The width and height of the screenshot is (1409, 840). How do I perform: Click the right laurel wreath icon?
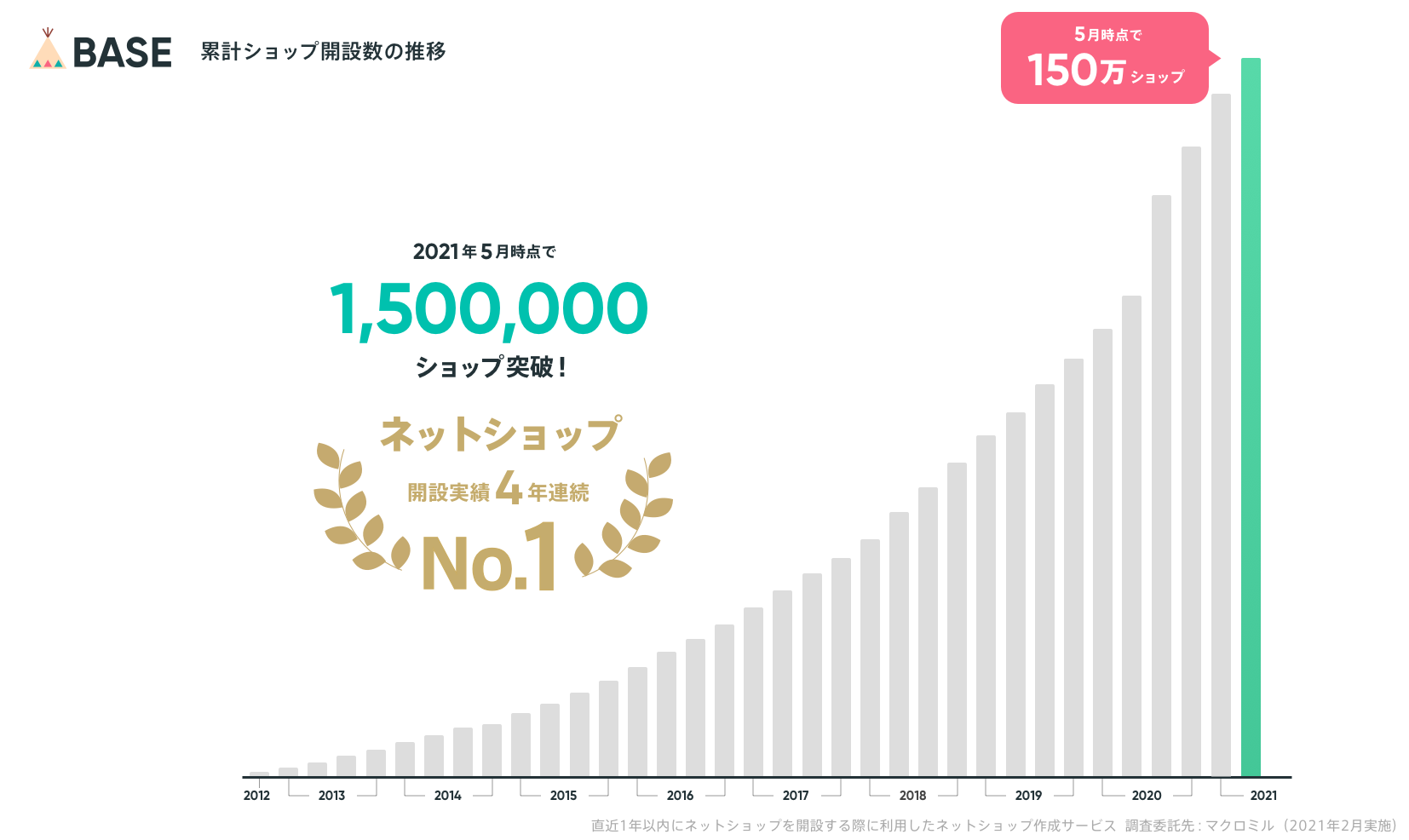[x=626, y=515]
